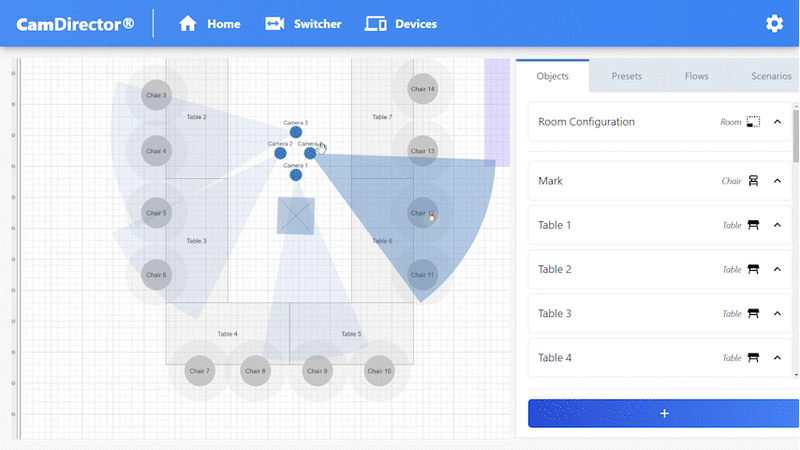Screen dimensions: 800x450
Task: Click the table icon in Table 3 row
Action: coord(753,313)
